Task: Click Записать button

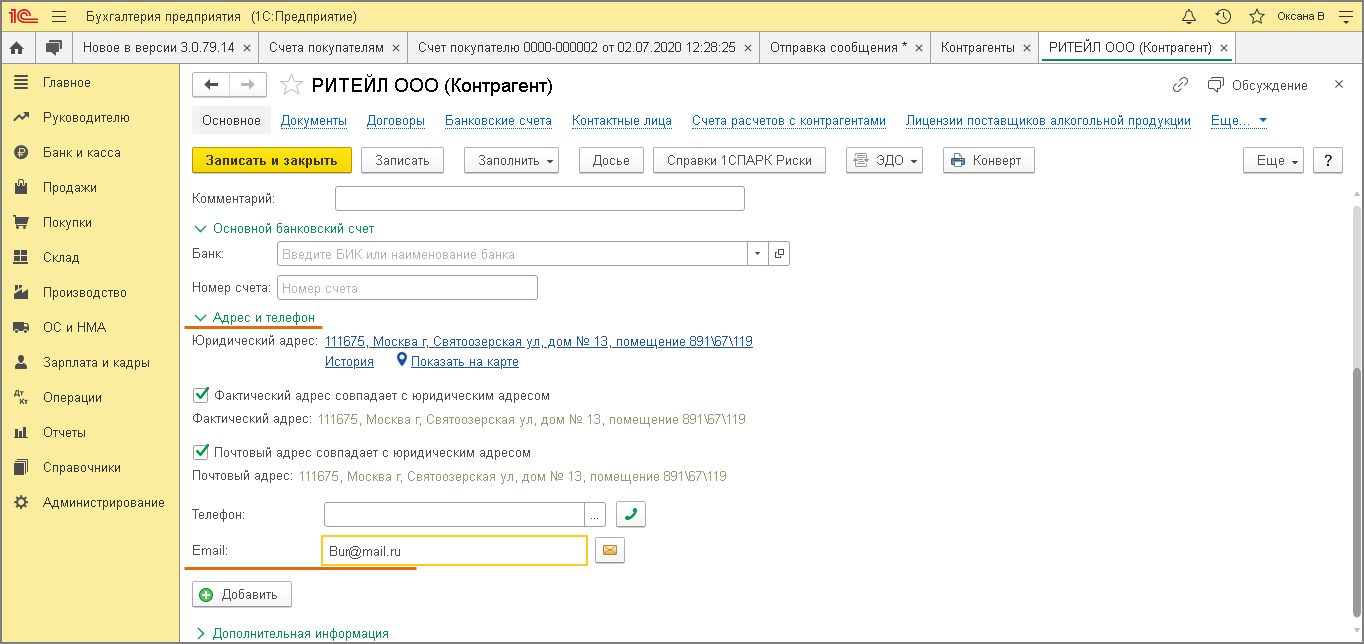Action: tap(402, 160)
